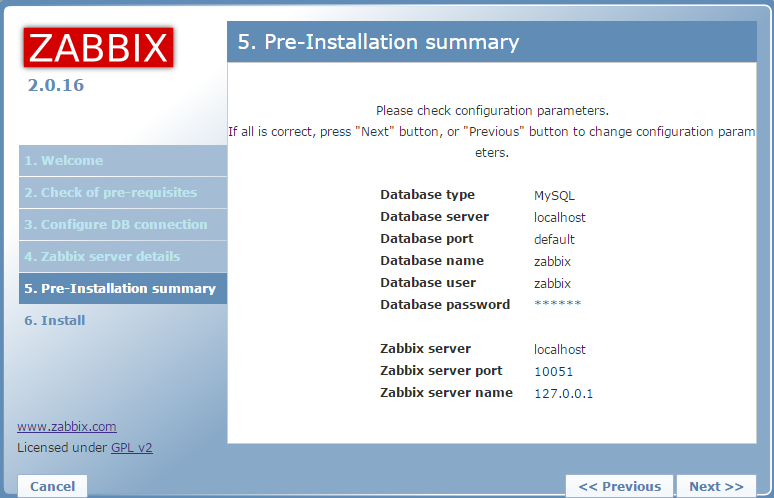774x498 pixels.
Task: Proceed with the Next button
Action: (x=716, y=486)
